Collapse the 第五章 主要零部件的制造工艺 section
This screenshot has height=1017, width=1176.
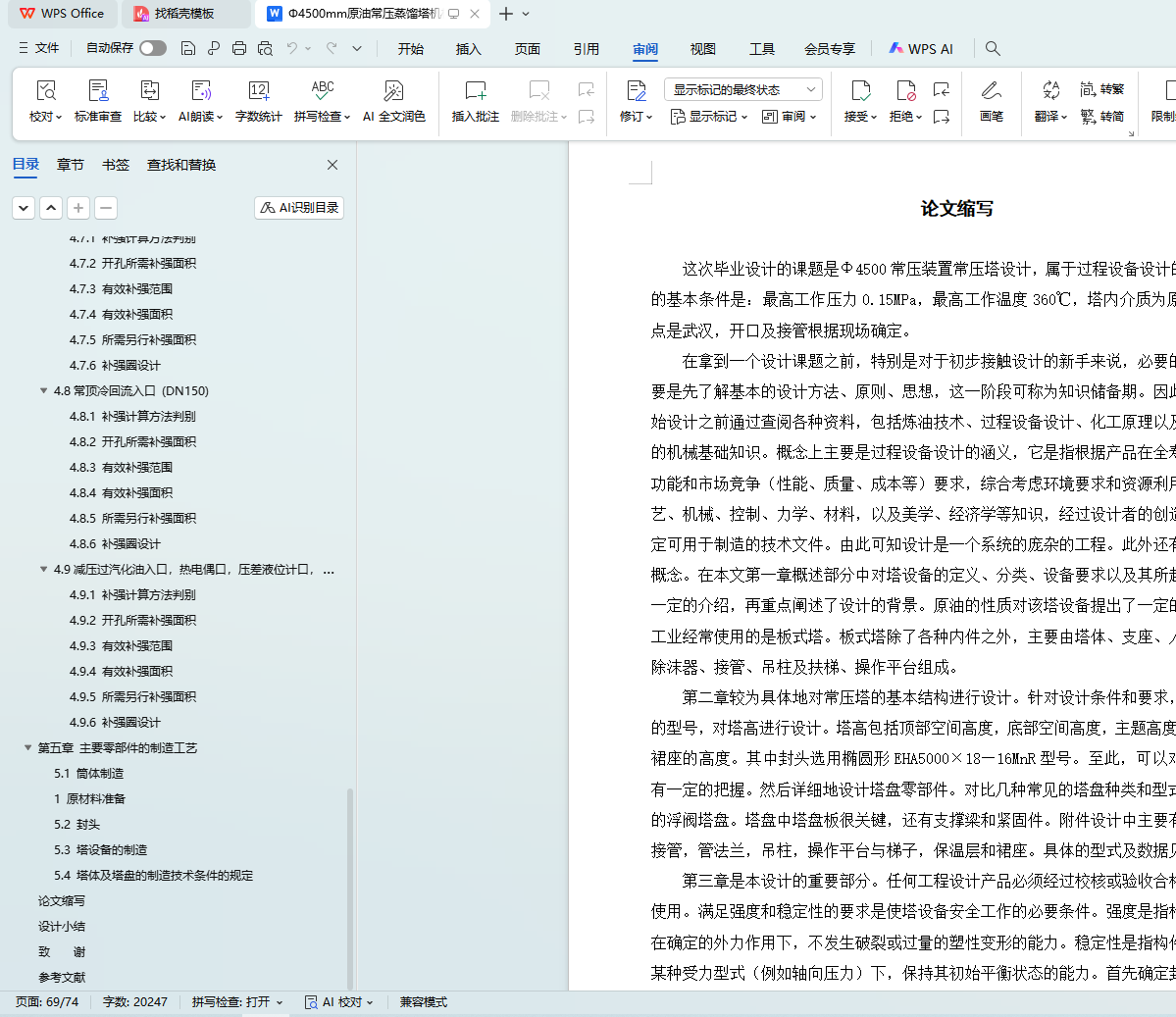point(27,747)
